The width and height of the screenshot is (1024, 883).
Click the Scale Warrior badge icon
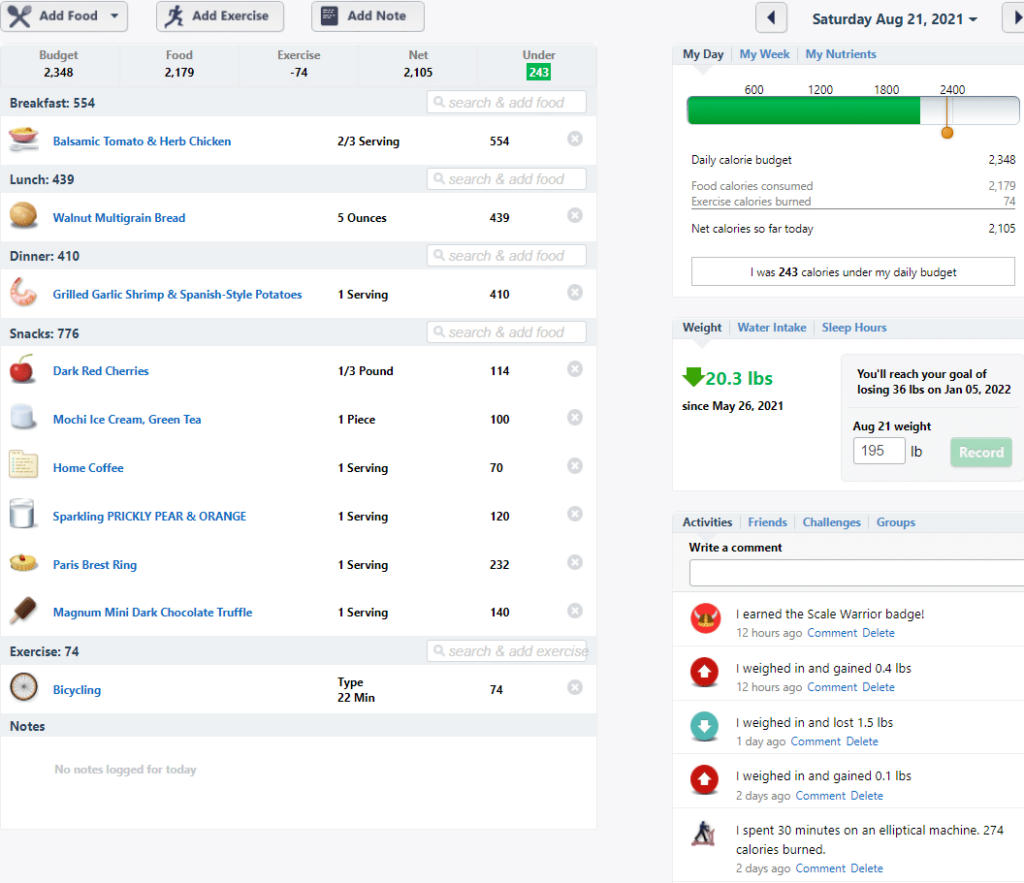point(705,618)
